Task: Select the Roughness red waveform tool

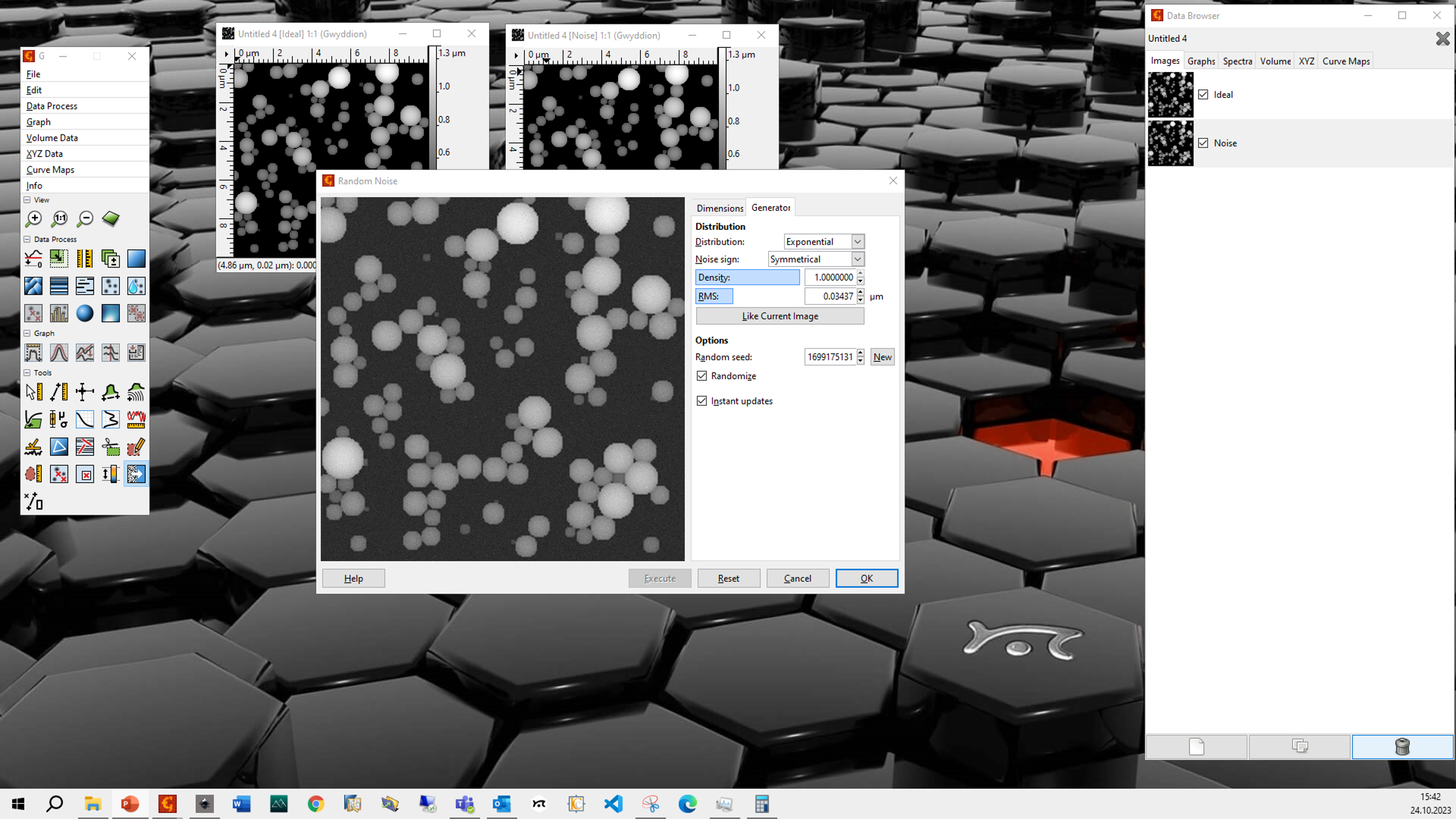Action: point(136,419)
